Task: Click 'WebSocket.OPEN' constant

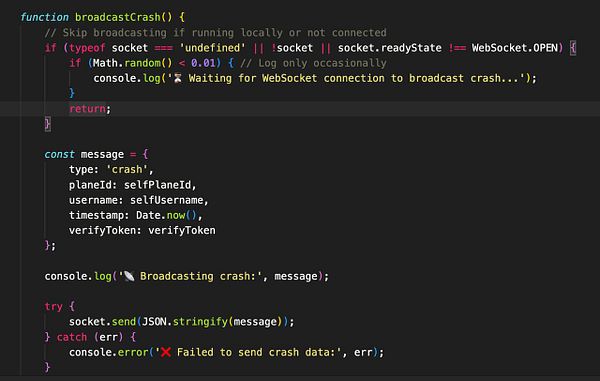Action: pos(515,48)
